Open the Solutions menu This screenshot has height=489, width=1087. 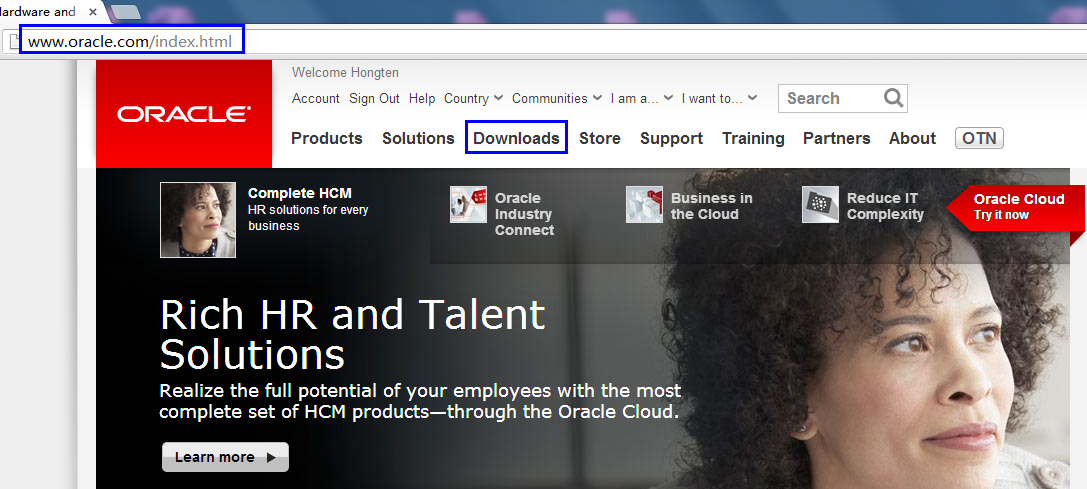418,138
